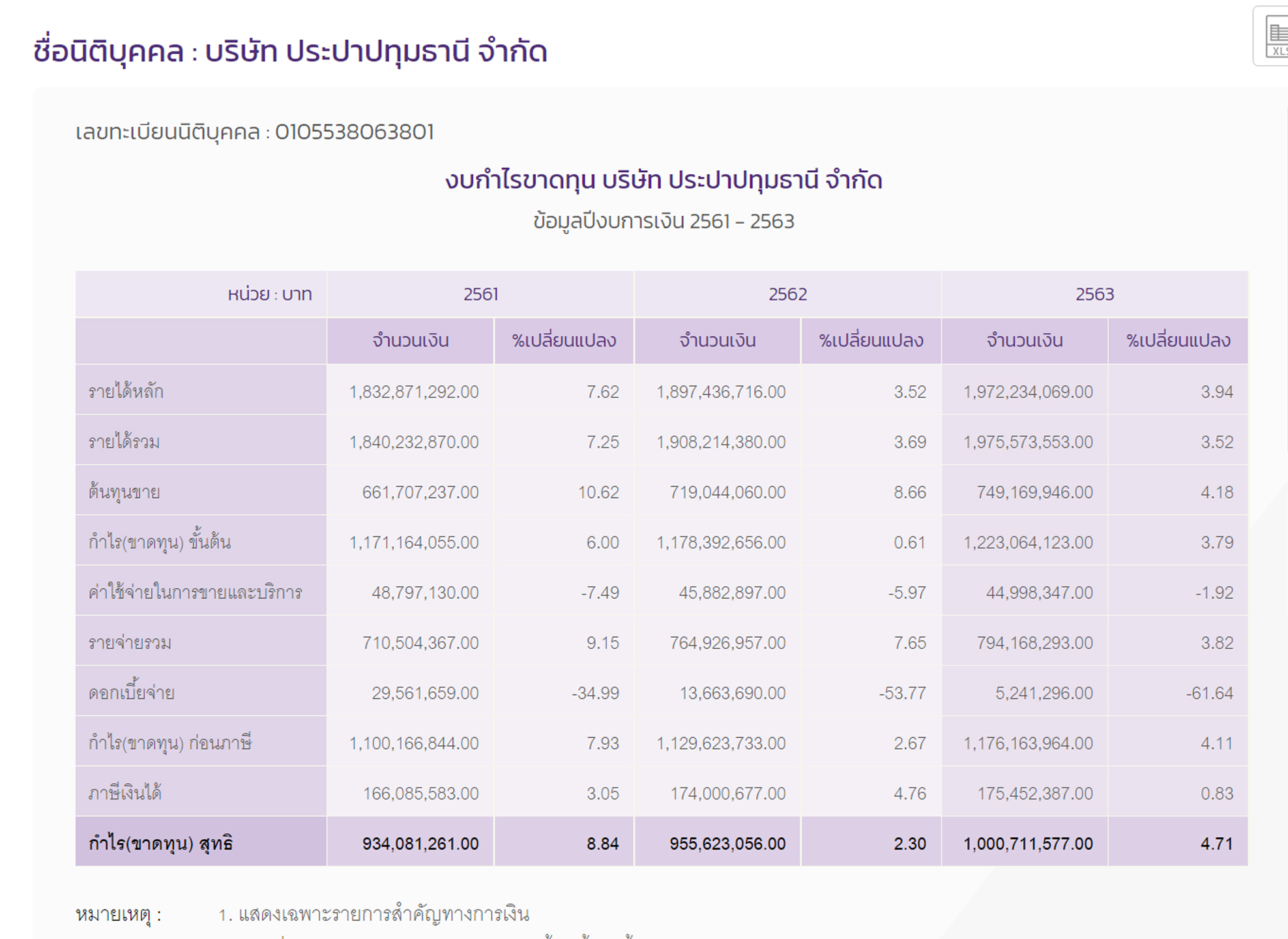Click the 2561 จำนวนเงิน sub-header
This screenshot has width=1288, height=939.
coord(411,340)
